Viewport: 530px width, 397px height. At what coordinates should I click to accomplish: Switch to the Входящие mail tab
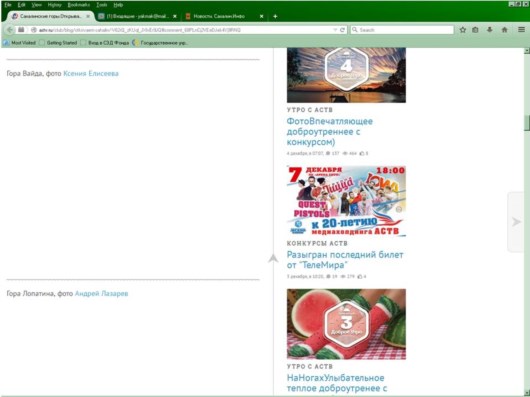point(137,16)
